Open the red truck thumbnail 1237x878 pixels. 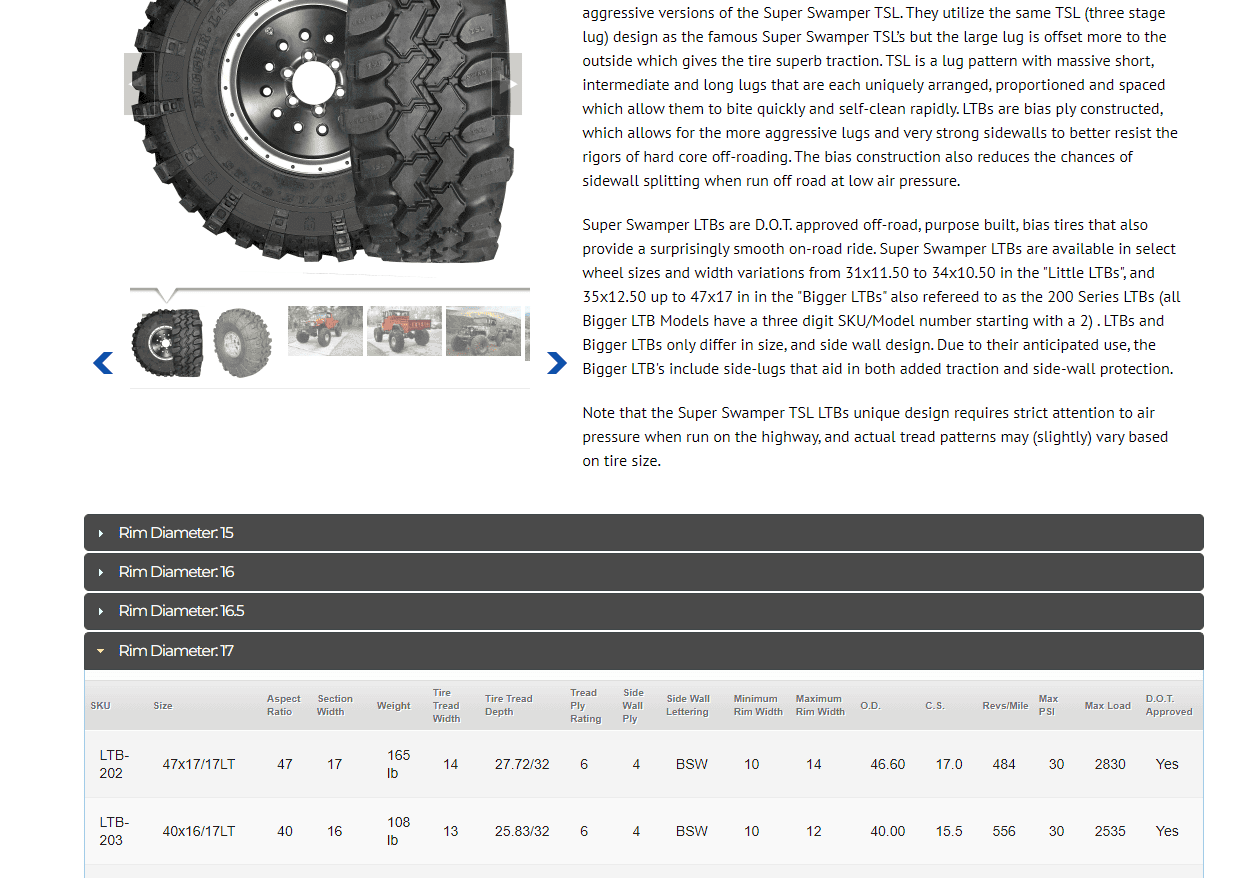(x=404, y=331)
